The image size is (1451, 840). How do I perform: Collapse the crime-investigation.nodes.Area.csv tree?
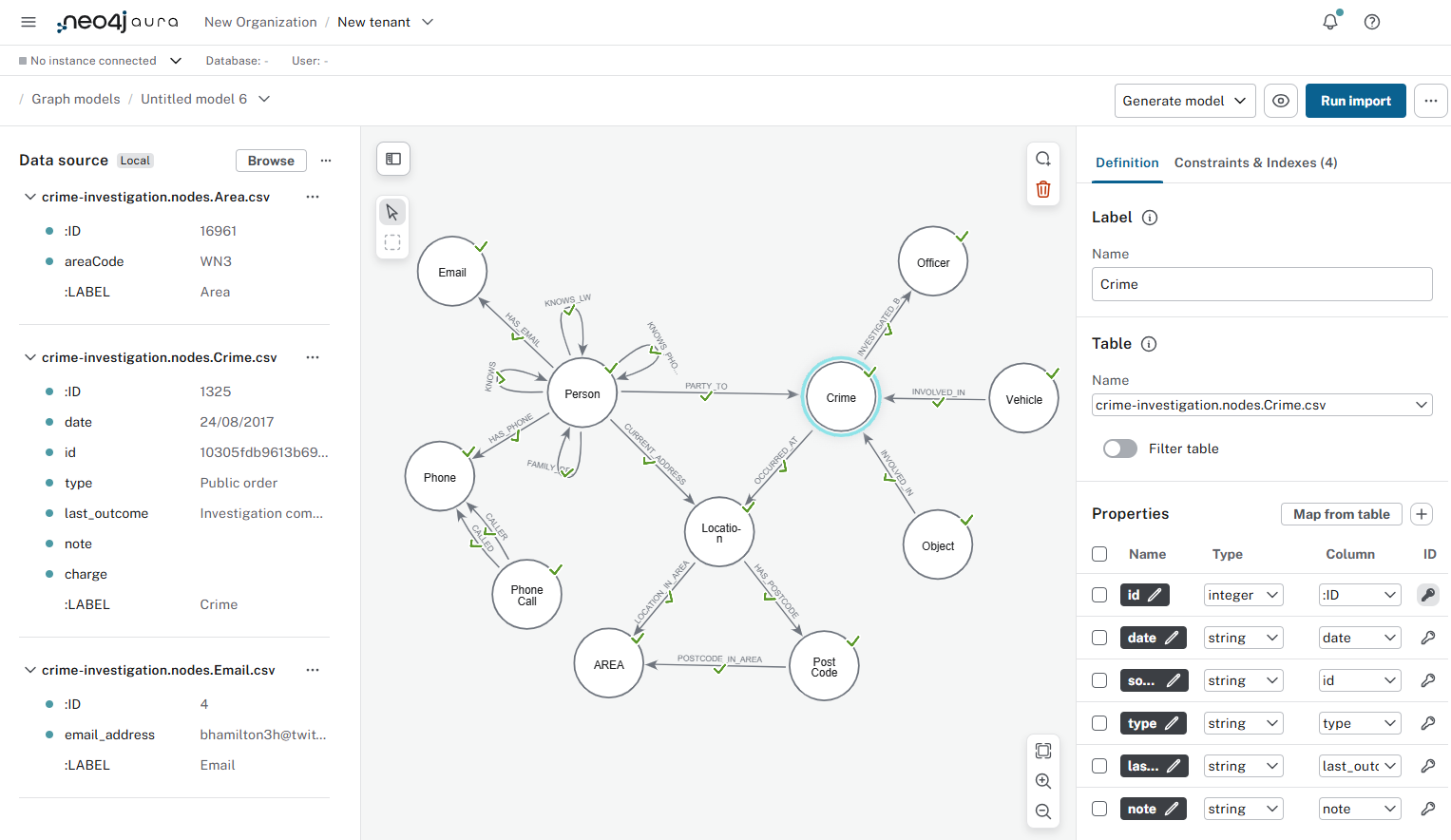point(30,197)
